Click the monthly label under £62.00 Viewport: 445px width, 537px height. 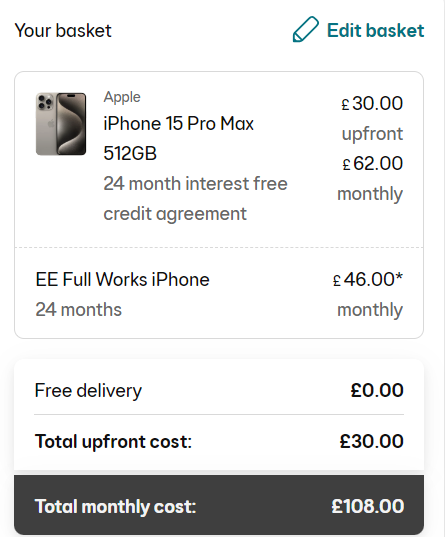[x=370, y=194]
